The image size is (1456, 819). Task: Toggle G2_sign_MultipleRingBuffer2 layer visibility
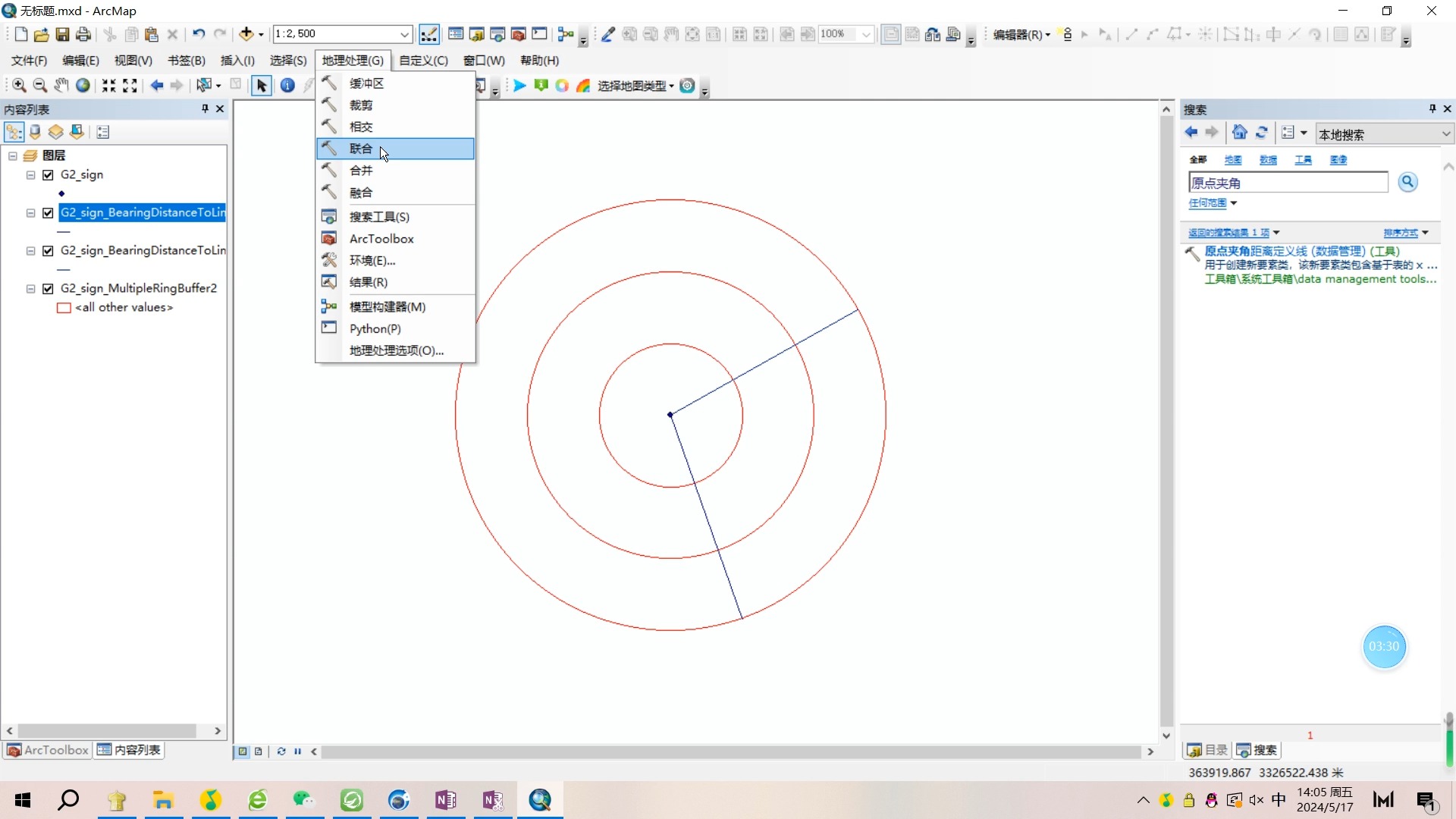[49, 289]
